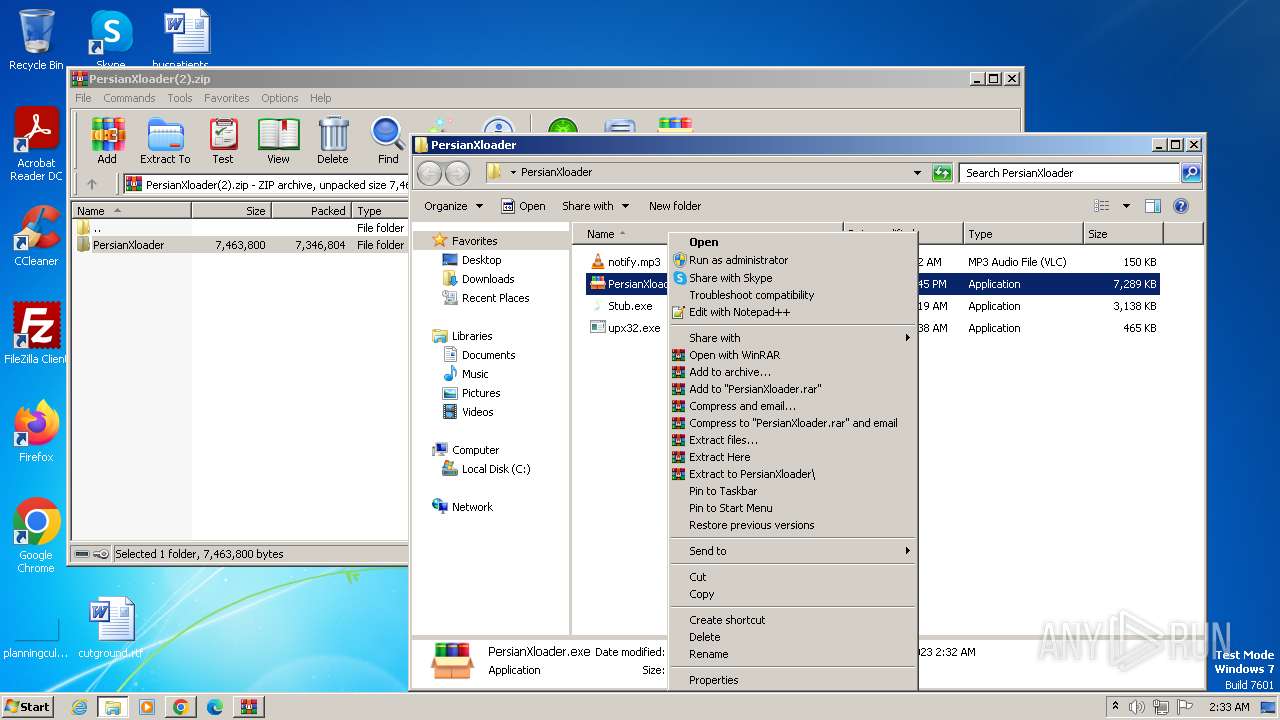Click Extract To in WinRAR toolbar
This screenshot has height=720, width=1280.
coord(165,141)
